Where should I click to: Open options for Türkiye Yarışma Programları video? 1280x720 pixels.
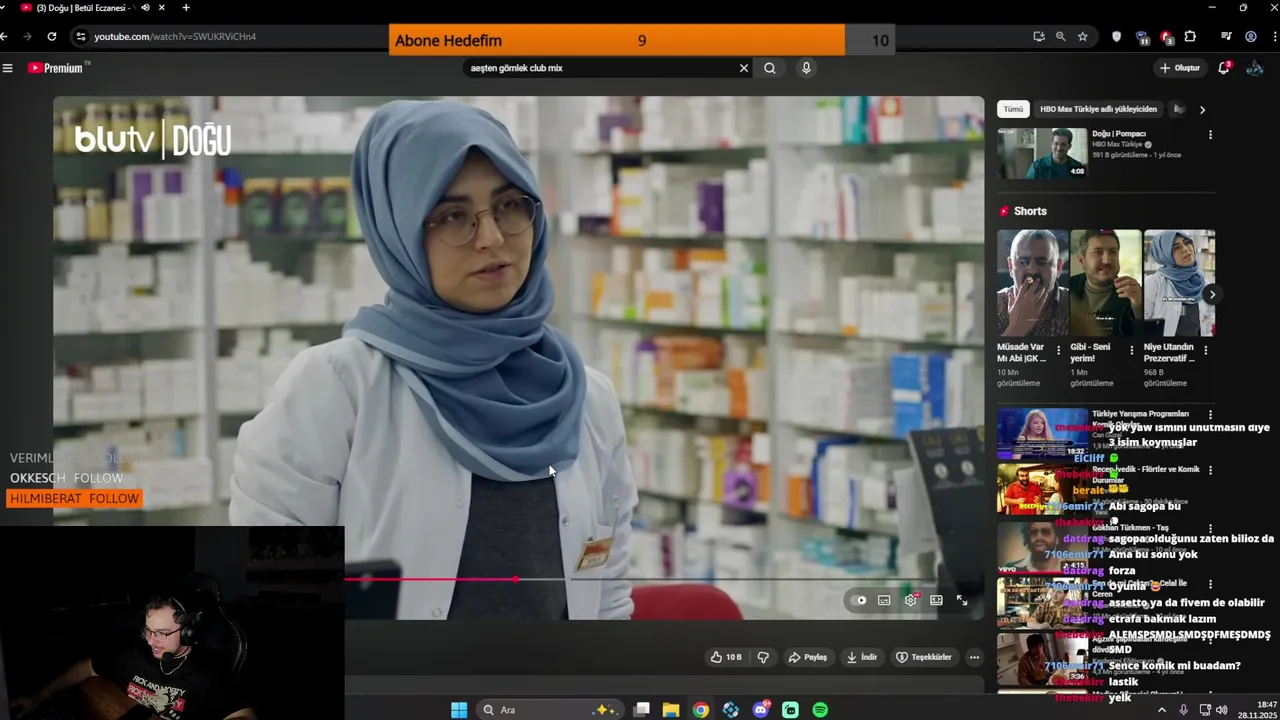pos(1210,415)
